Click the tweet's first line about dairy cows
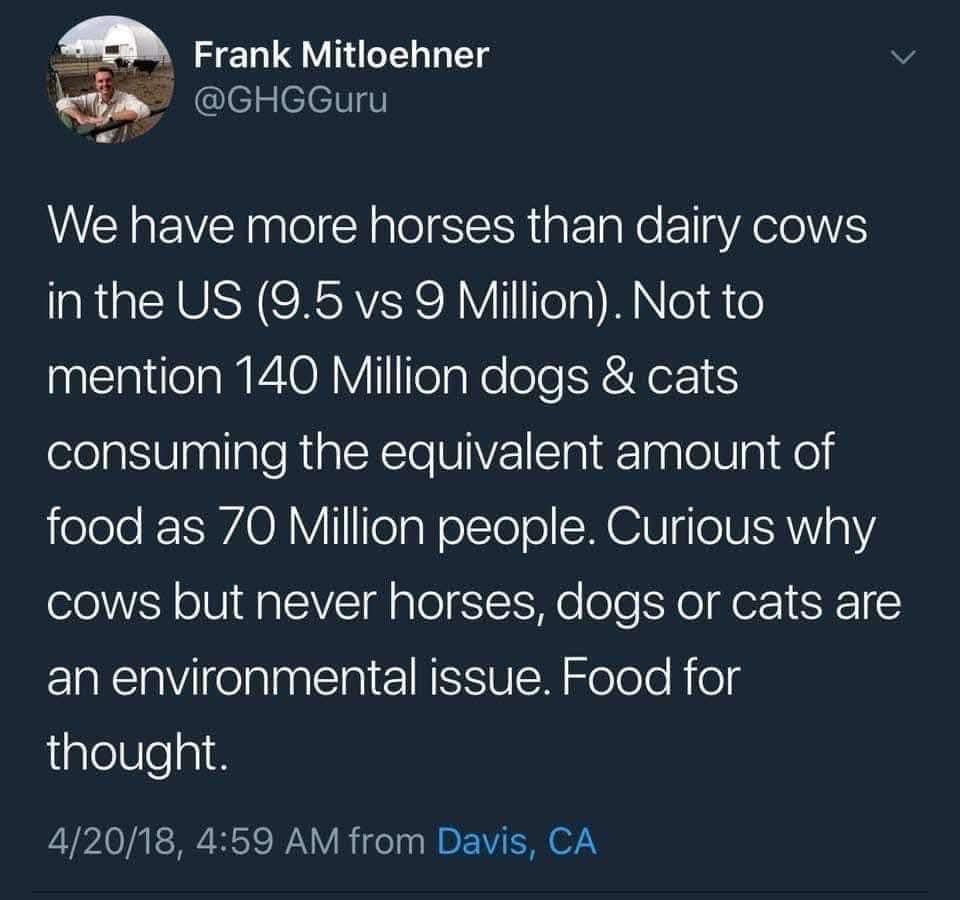Screen dimensions: 960x900 pyautogui.click(x=457, y=227)
